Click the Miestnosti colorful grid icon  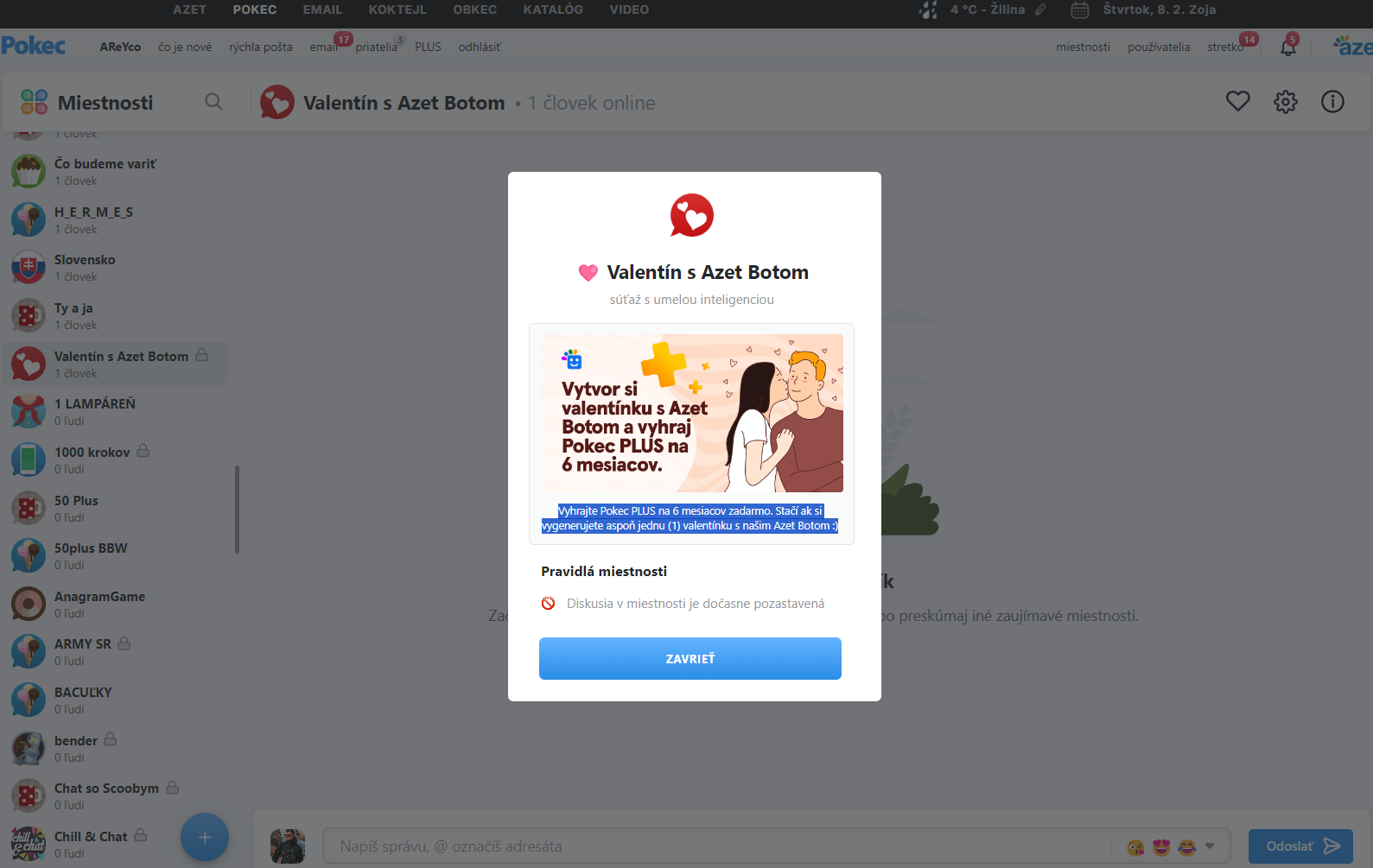(34, 102)
